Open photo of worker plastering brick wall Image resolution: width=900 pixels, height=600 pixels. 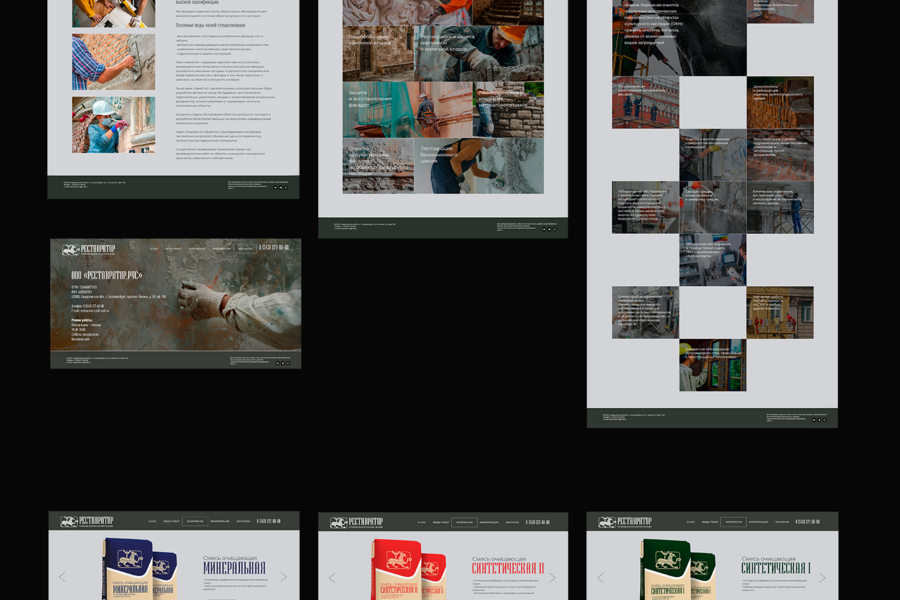coord(114,62)
